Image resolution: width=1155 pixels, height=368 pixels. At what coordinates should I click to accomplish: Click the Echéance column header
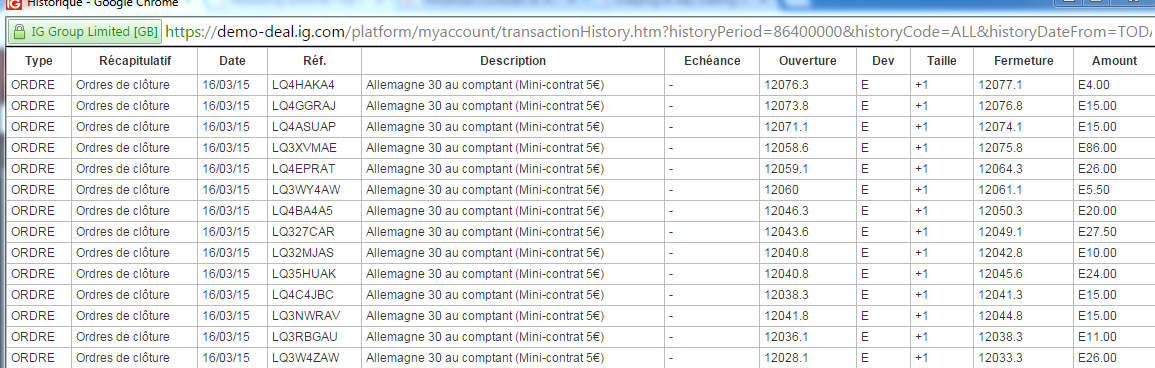712,61
